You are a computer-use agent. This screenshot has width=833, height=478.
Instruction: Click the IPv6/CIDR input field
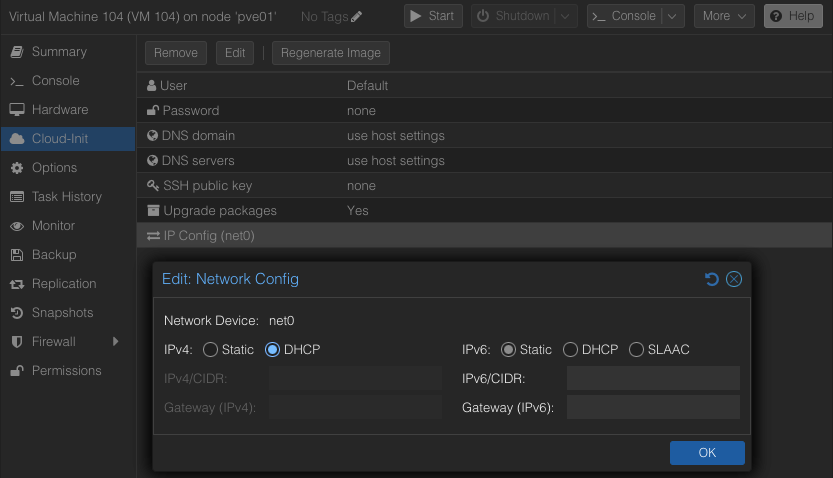coord(653,378)
